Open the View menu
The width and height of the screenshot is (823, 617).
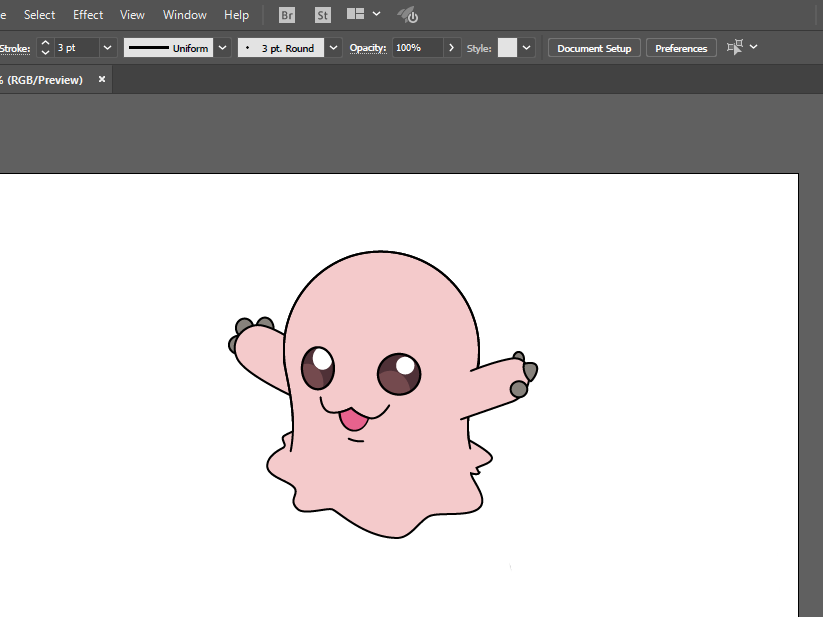tap(132, 15)
